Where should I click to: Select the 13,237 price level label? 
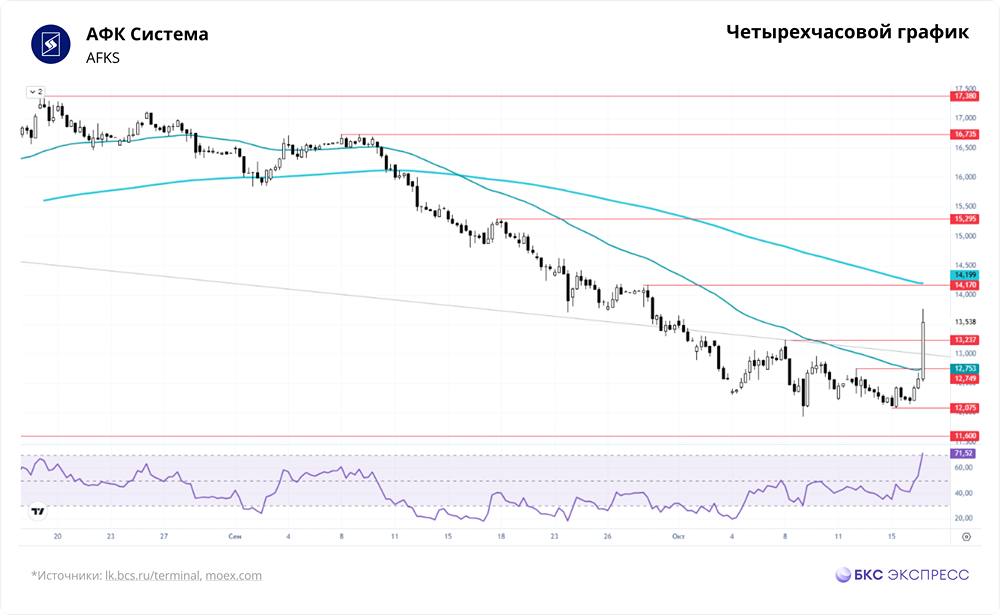point(965,340)
